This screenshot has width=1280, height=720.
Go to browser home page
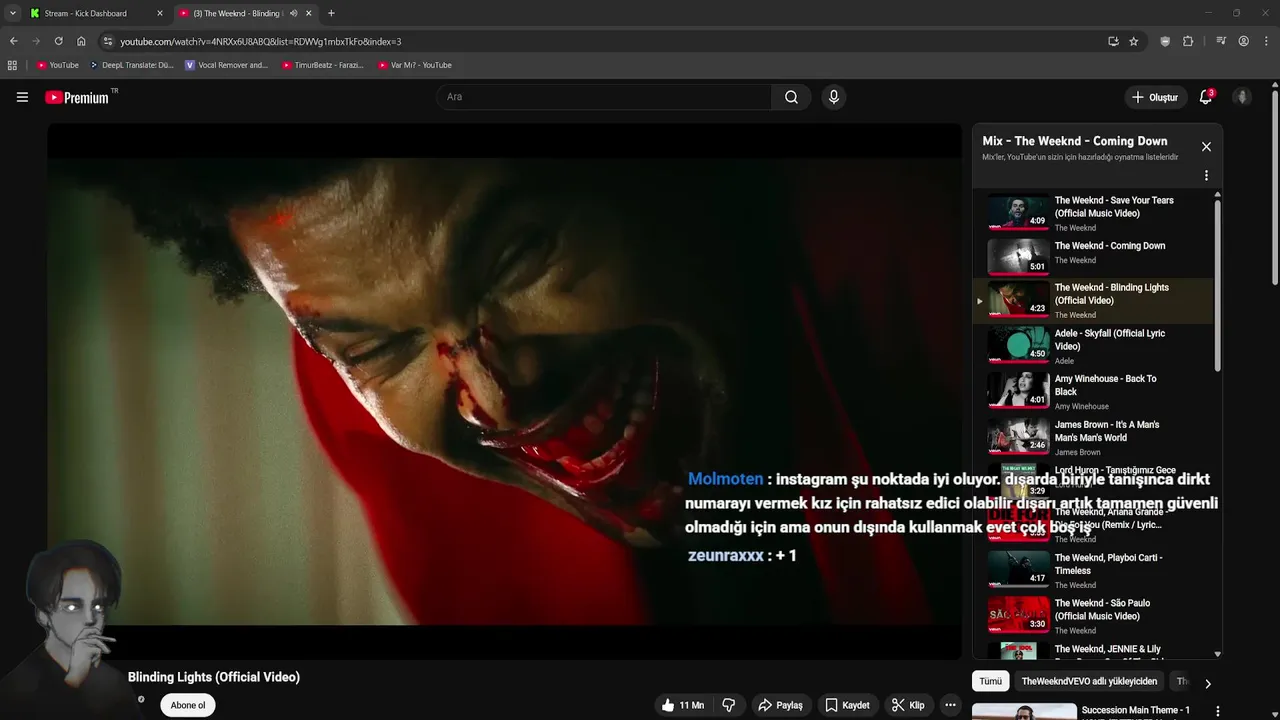pos(81,41)
